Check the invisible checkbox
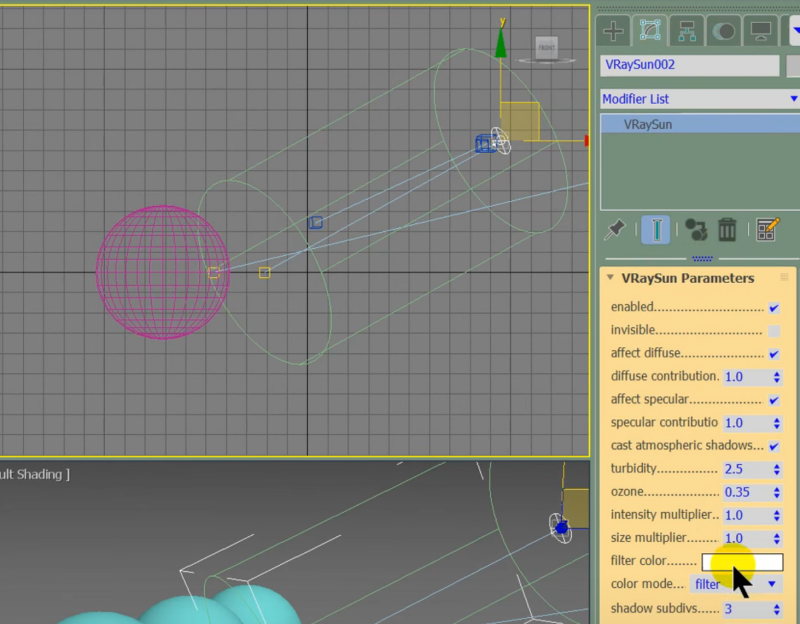This screenshot has width=800, height=624. click(x=773, y=331)
